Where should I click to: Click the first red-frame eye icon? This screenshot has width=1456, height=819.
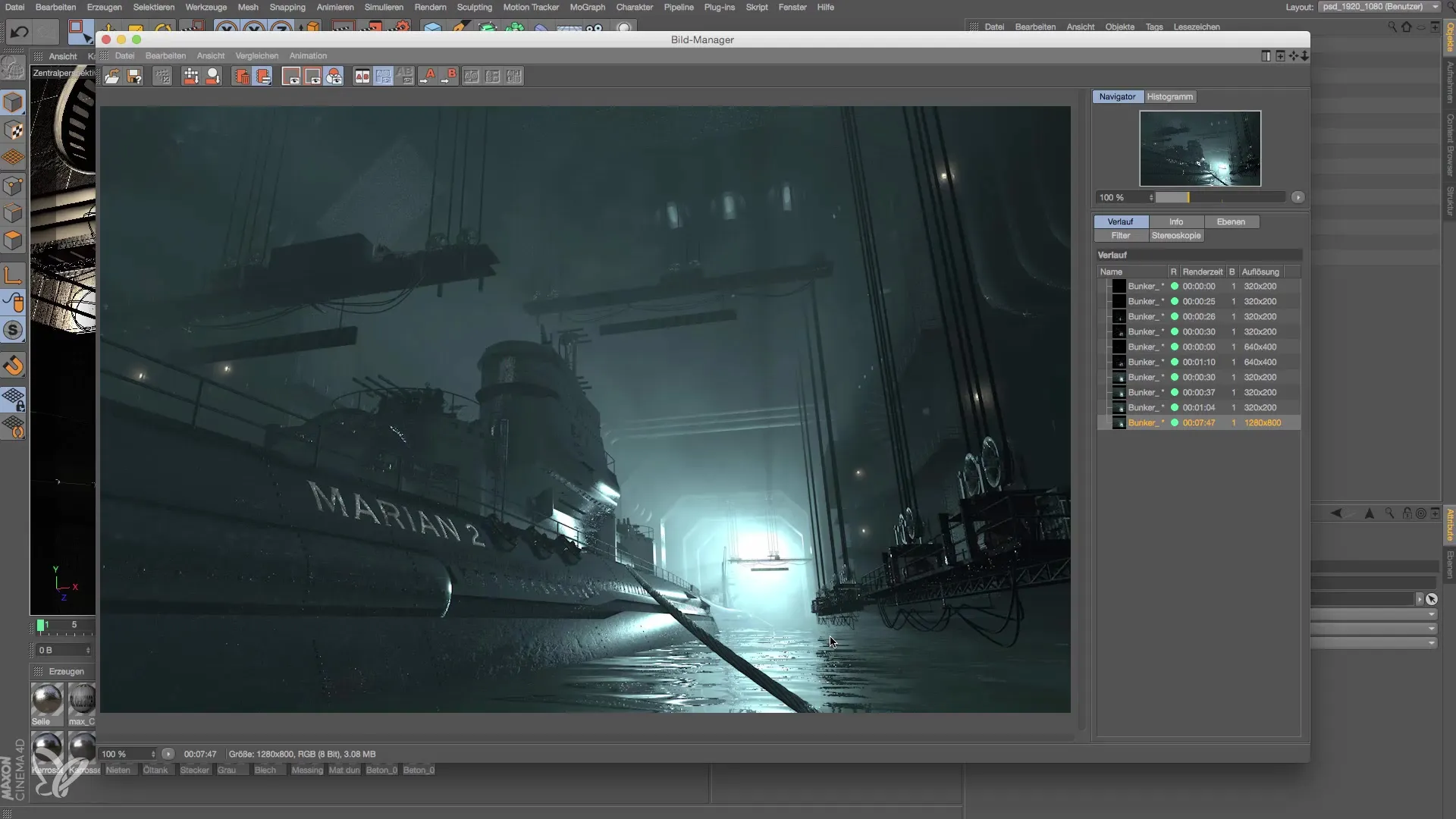pyautogui.click(x=291, y=77)
